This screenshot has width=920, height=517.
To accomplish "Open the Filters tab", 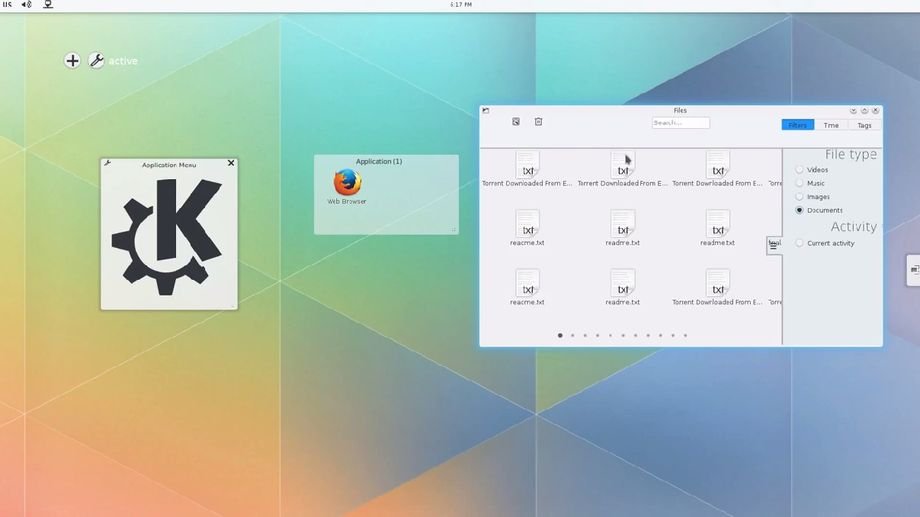I will (797, 125).
